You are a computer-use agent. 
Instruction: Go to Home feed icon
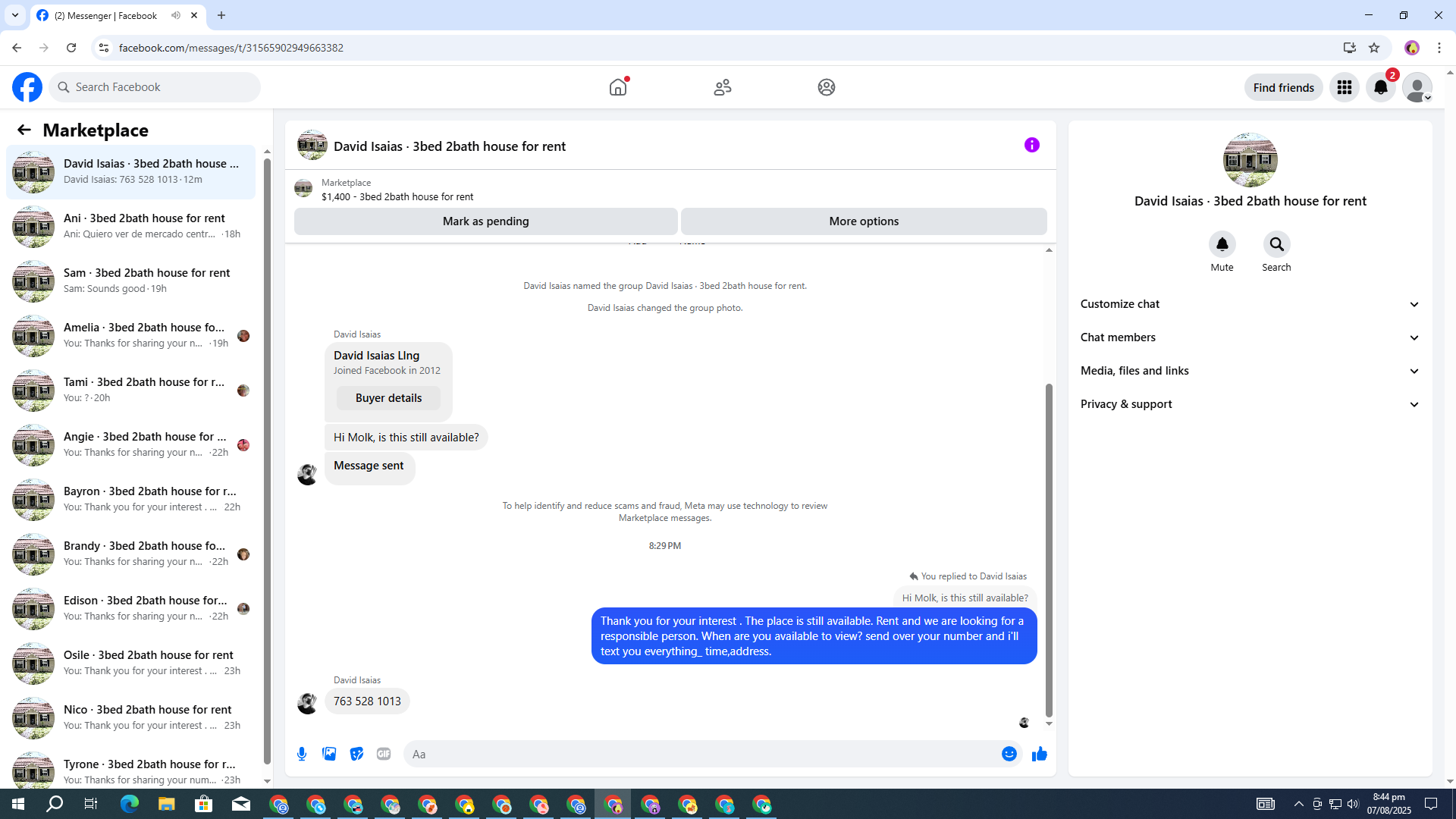tap(618, 87)
